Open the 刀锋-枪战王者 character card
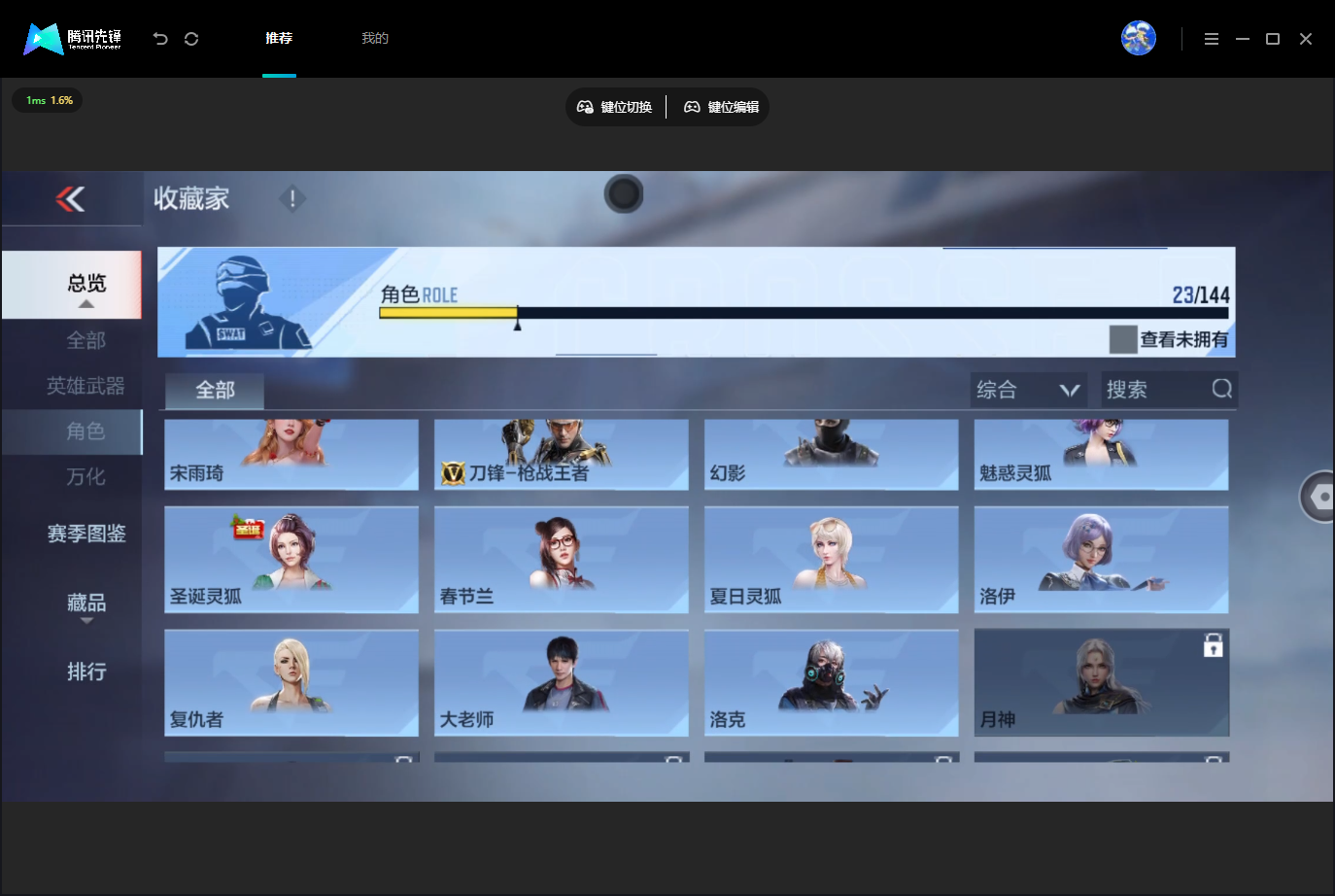The width and height of the screenshot is (1335, 896). tap(562, 454)
